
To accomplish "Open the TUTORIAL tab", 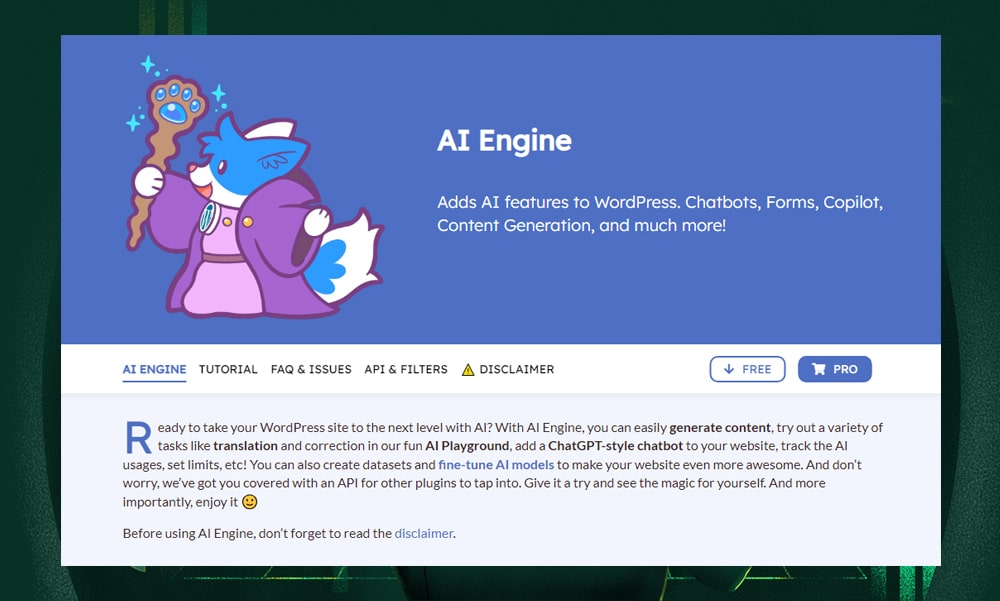I will tap(228, 369).
